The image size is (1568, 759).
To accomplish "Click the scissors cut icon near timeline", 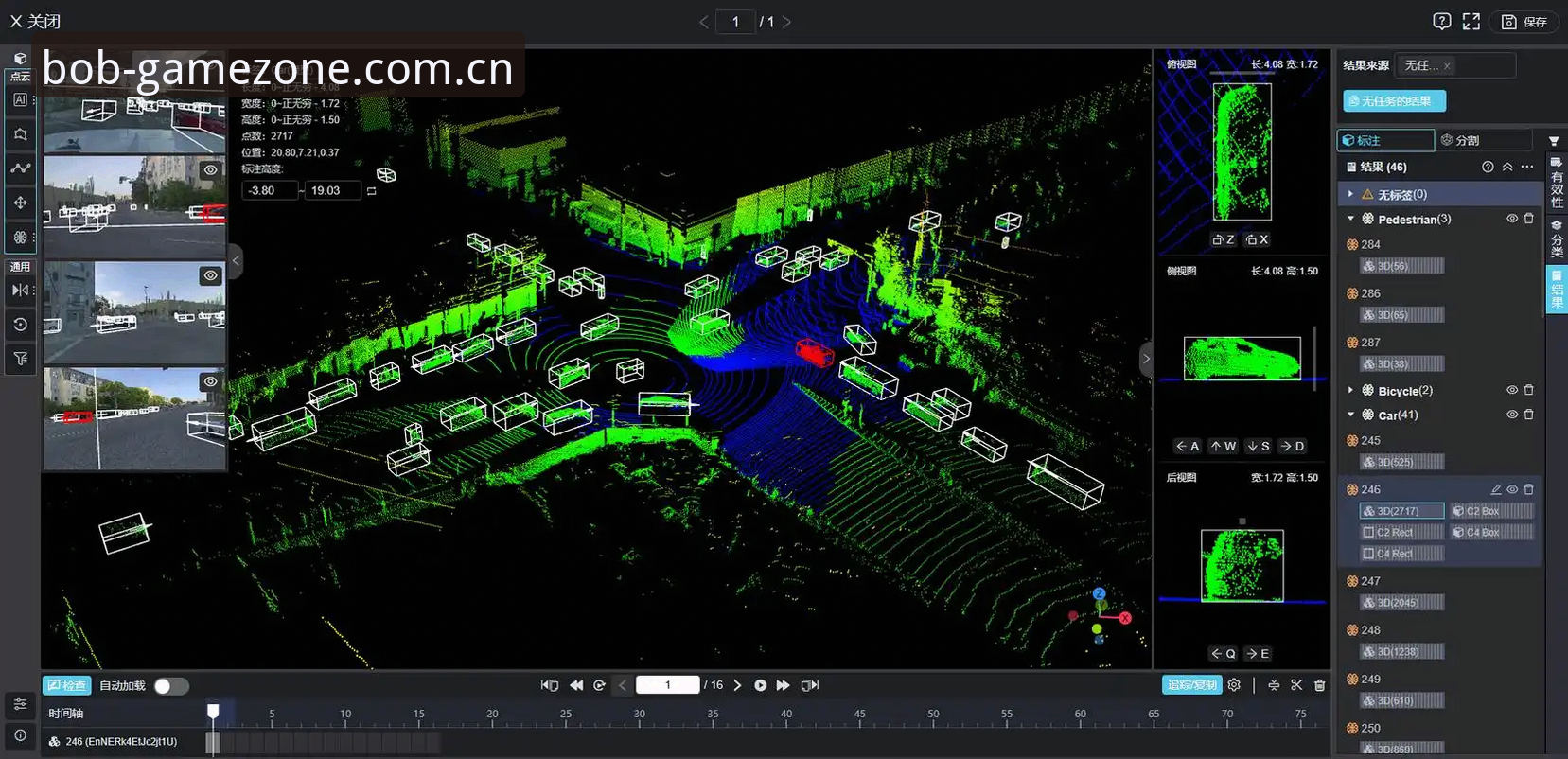I will point(1296,685).
